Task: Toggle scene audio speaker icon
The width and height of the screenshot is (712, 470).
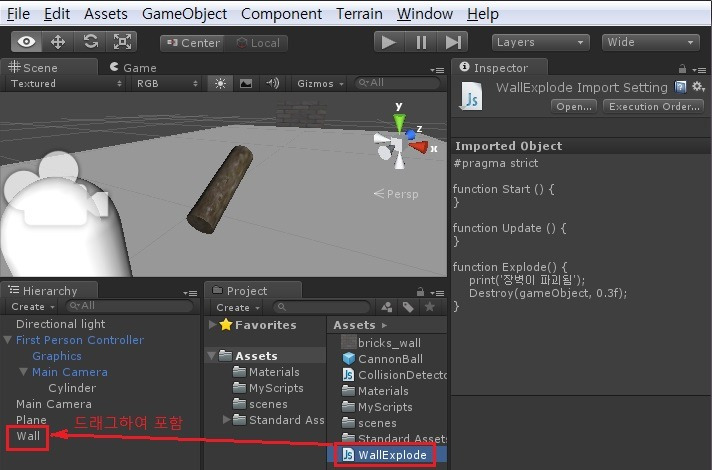Action: (272, 84)
